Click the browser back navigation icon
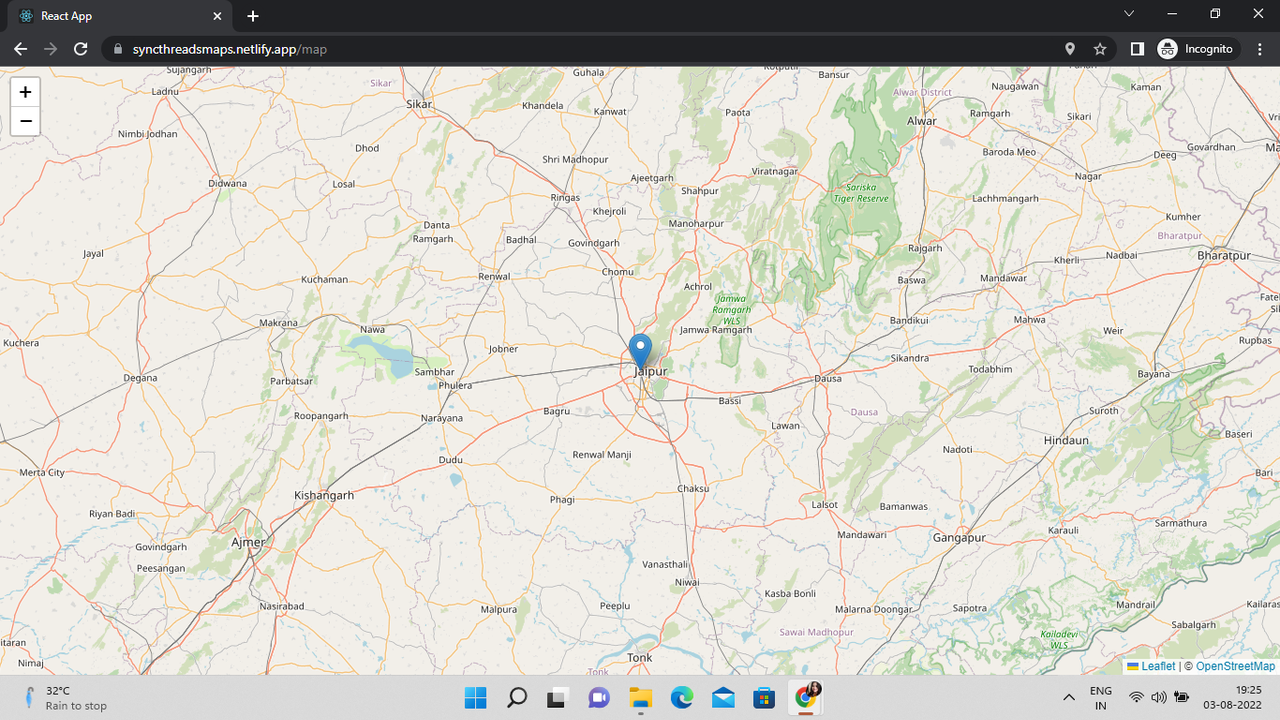 point(20,48)
